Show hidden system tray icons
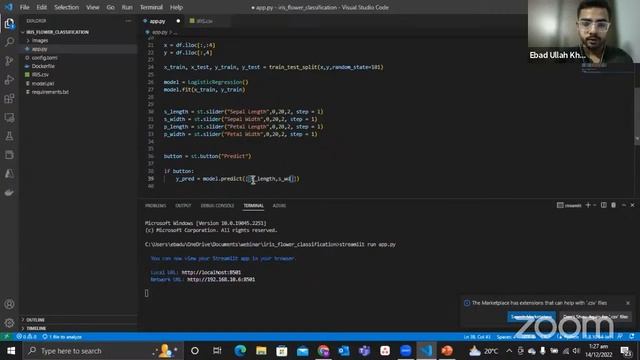This screenshot has width=640, height=360. (509, 351)
